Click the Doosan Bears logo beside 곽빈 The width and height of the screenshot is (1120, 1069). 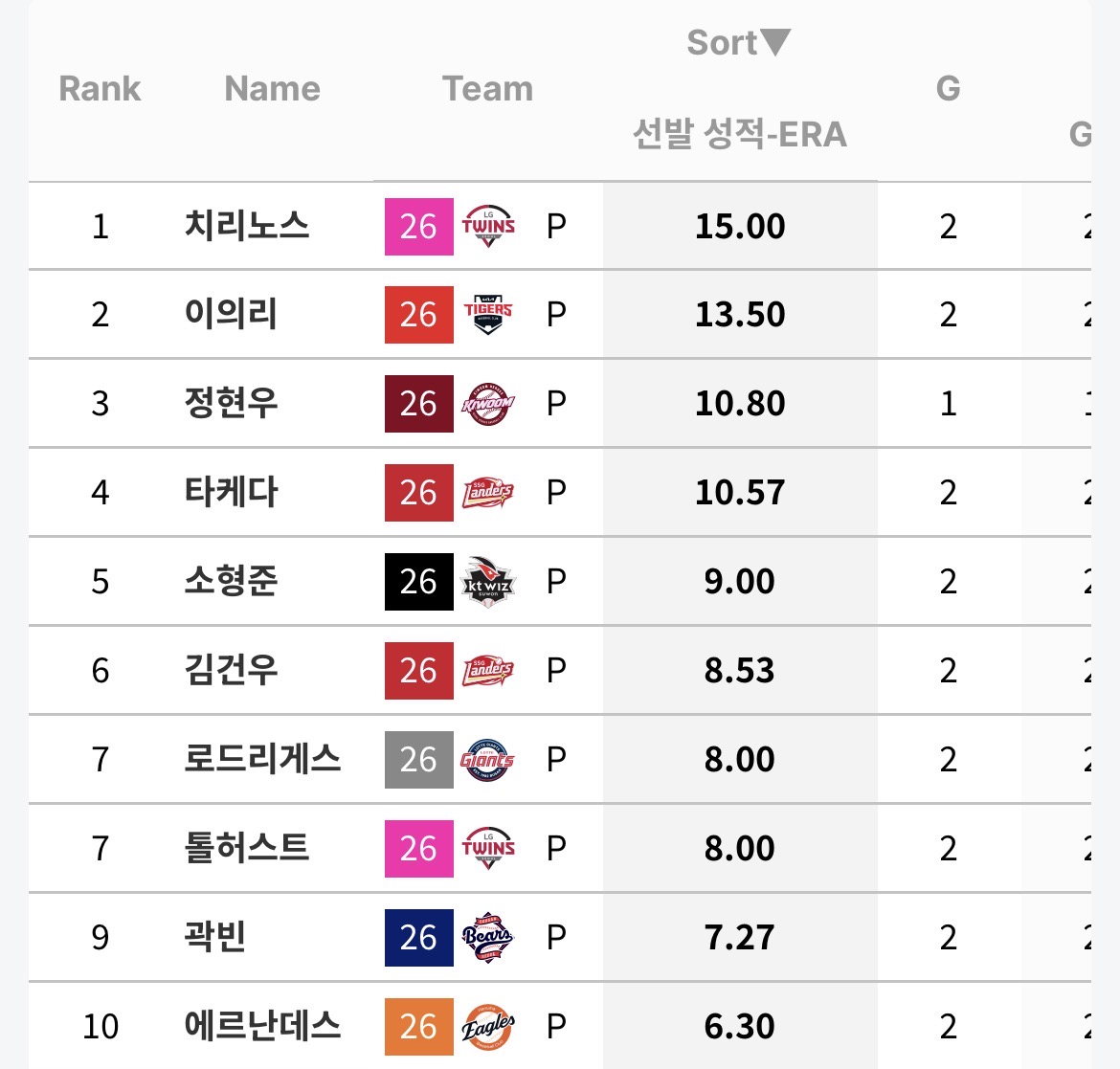click(x=488, y=937)
